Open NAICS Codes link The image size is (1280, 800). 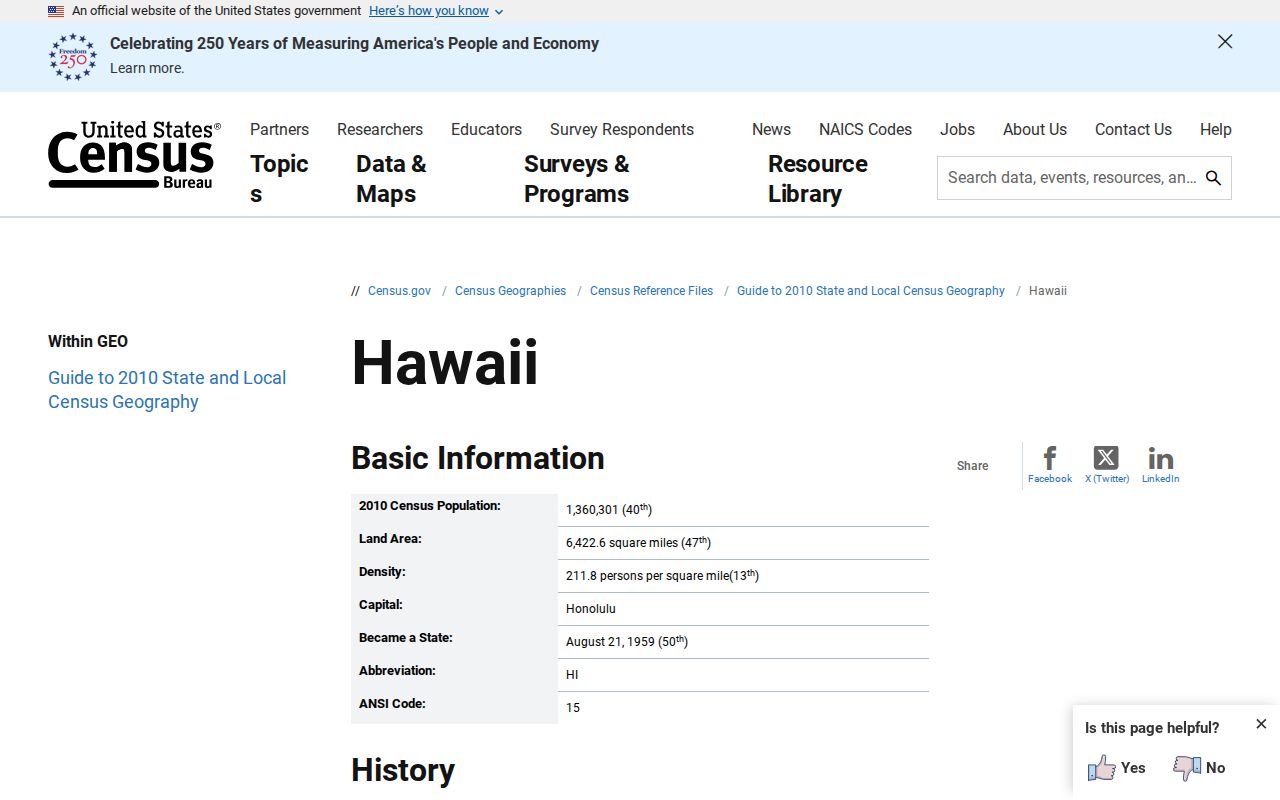point(865,129)
